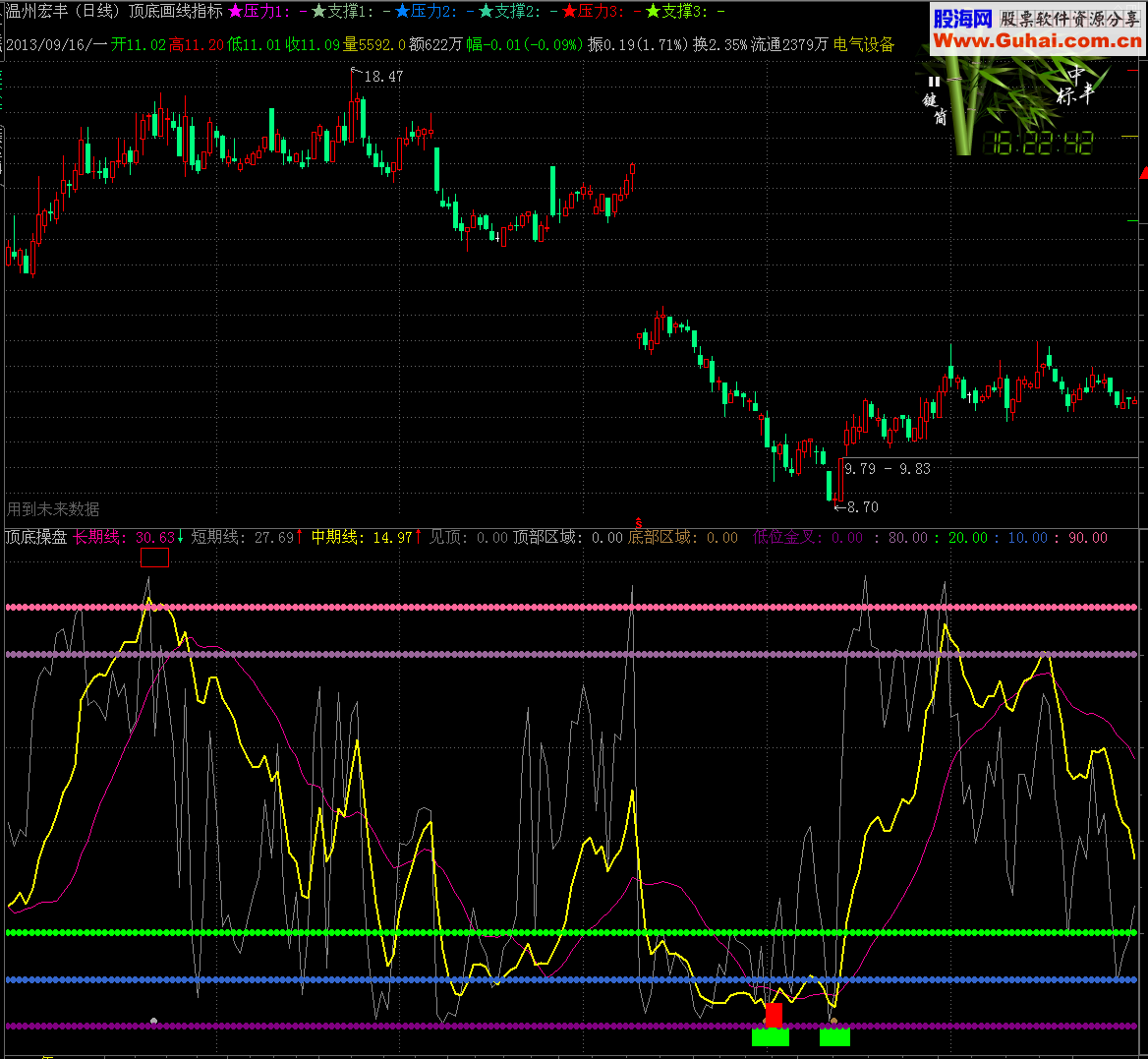Viewport: 1148px width, 1059px height.
Task: Click the green 20.00 level value
Action: pos(968,538)
